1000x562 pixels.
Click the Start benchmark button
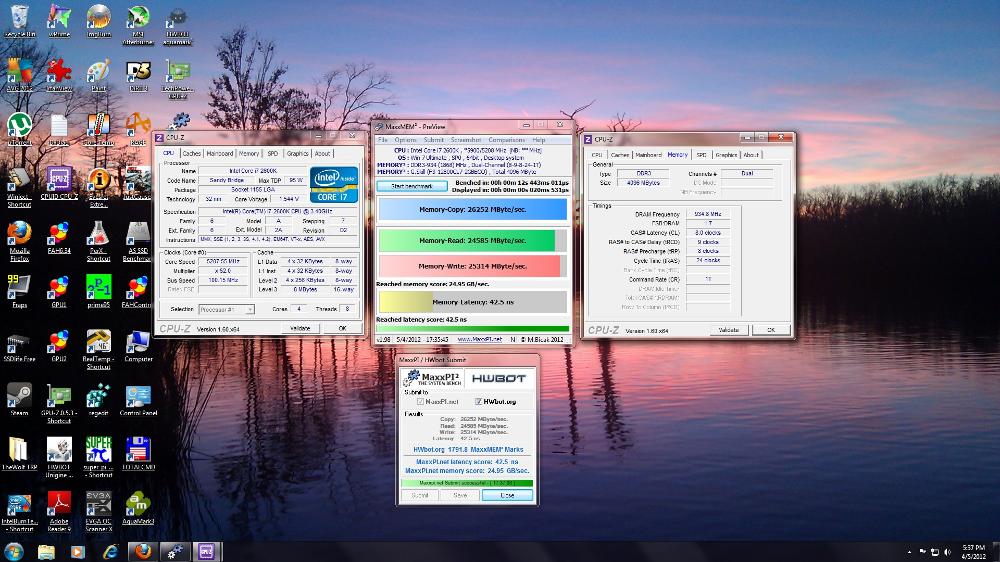411,186
